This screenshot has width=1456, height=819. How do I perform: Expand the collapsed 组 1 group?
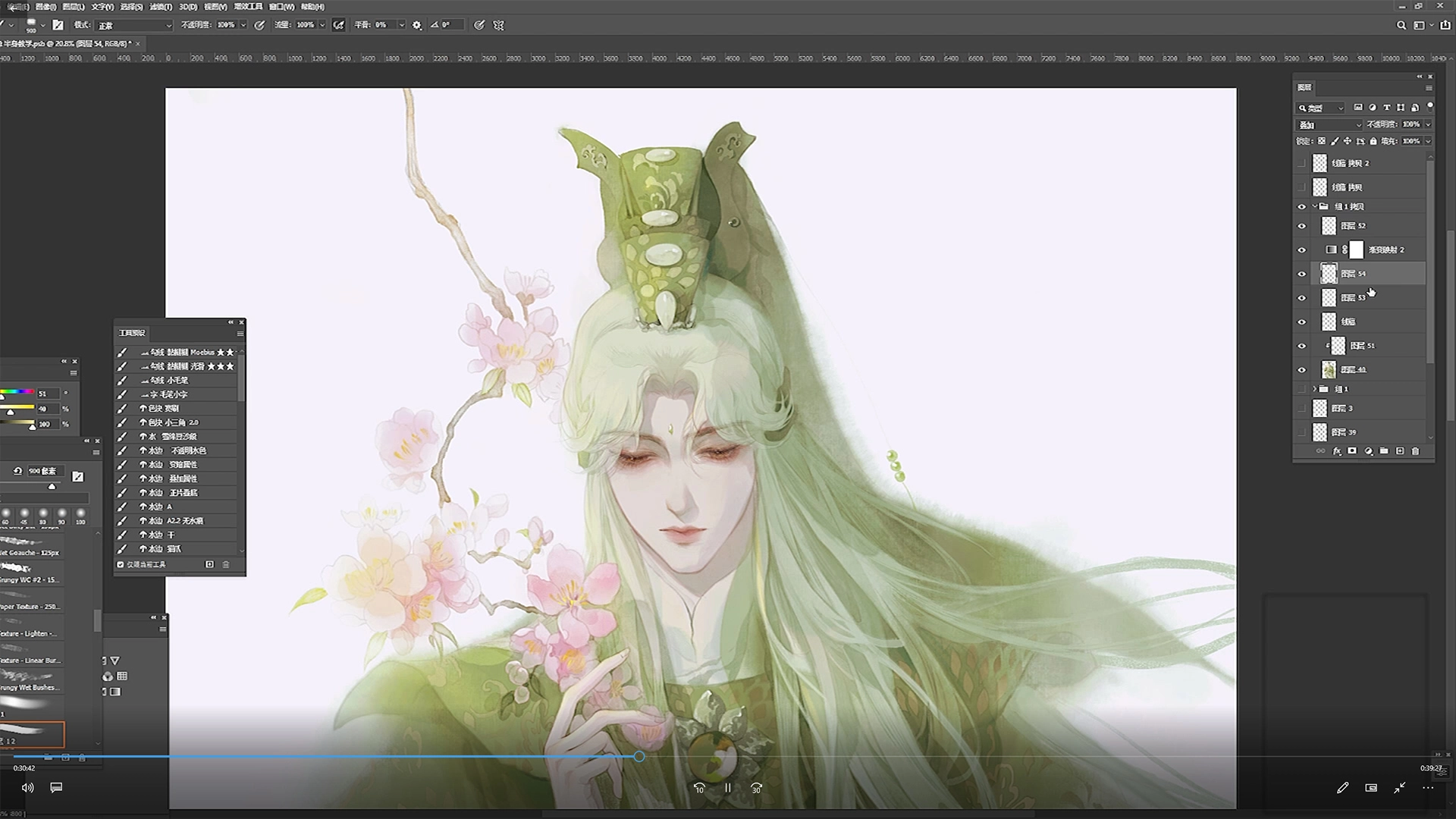pos(1315,389)
